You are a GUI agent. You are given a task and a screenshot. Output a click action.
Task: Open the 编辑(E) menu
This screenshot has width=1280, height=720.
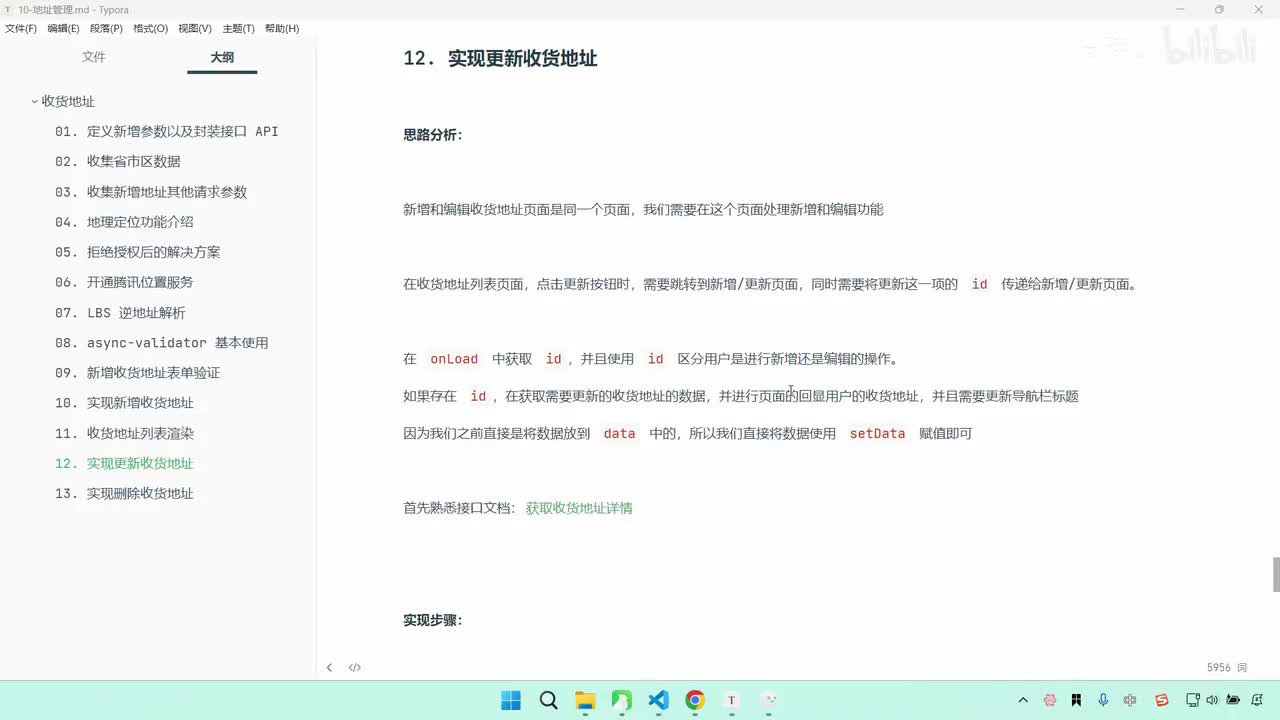point(63,28)
